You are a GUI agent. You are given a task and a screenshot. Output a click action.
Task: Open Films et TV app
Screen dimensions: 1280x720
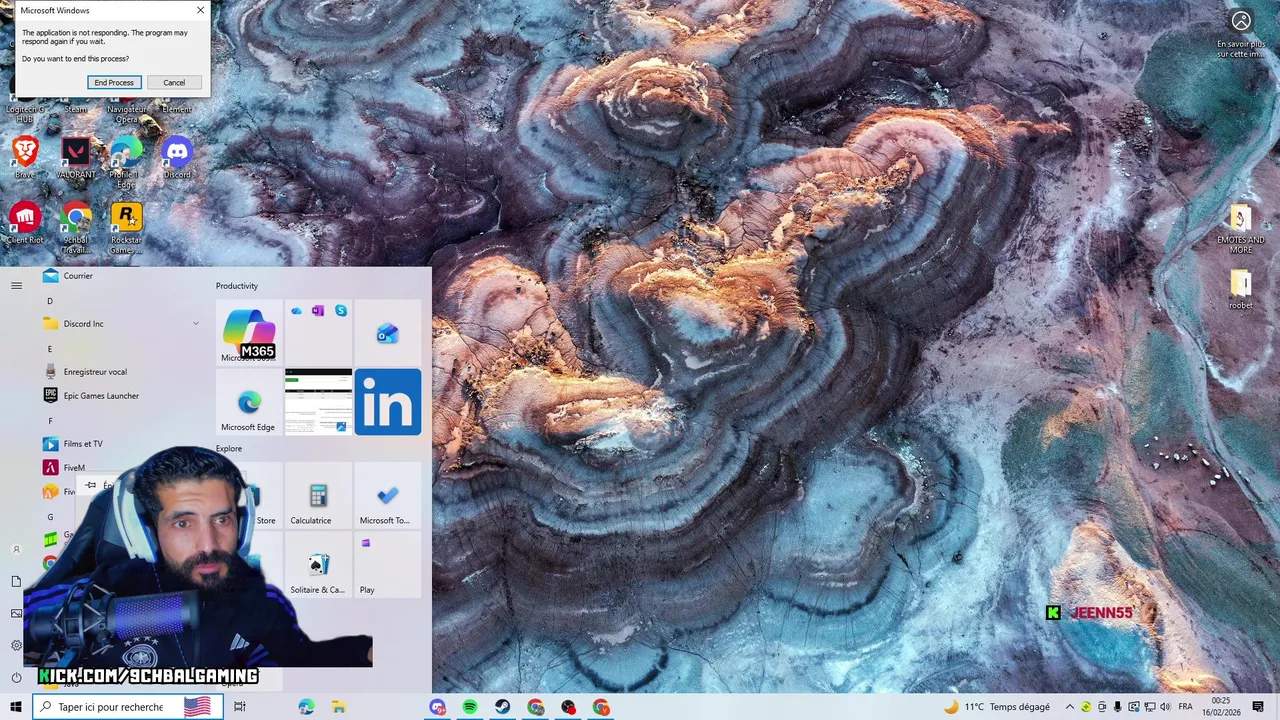coord(120,444)
